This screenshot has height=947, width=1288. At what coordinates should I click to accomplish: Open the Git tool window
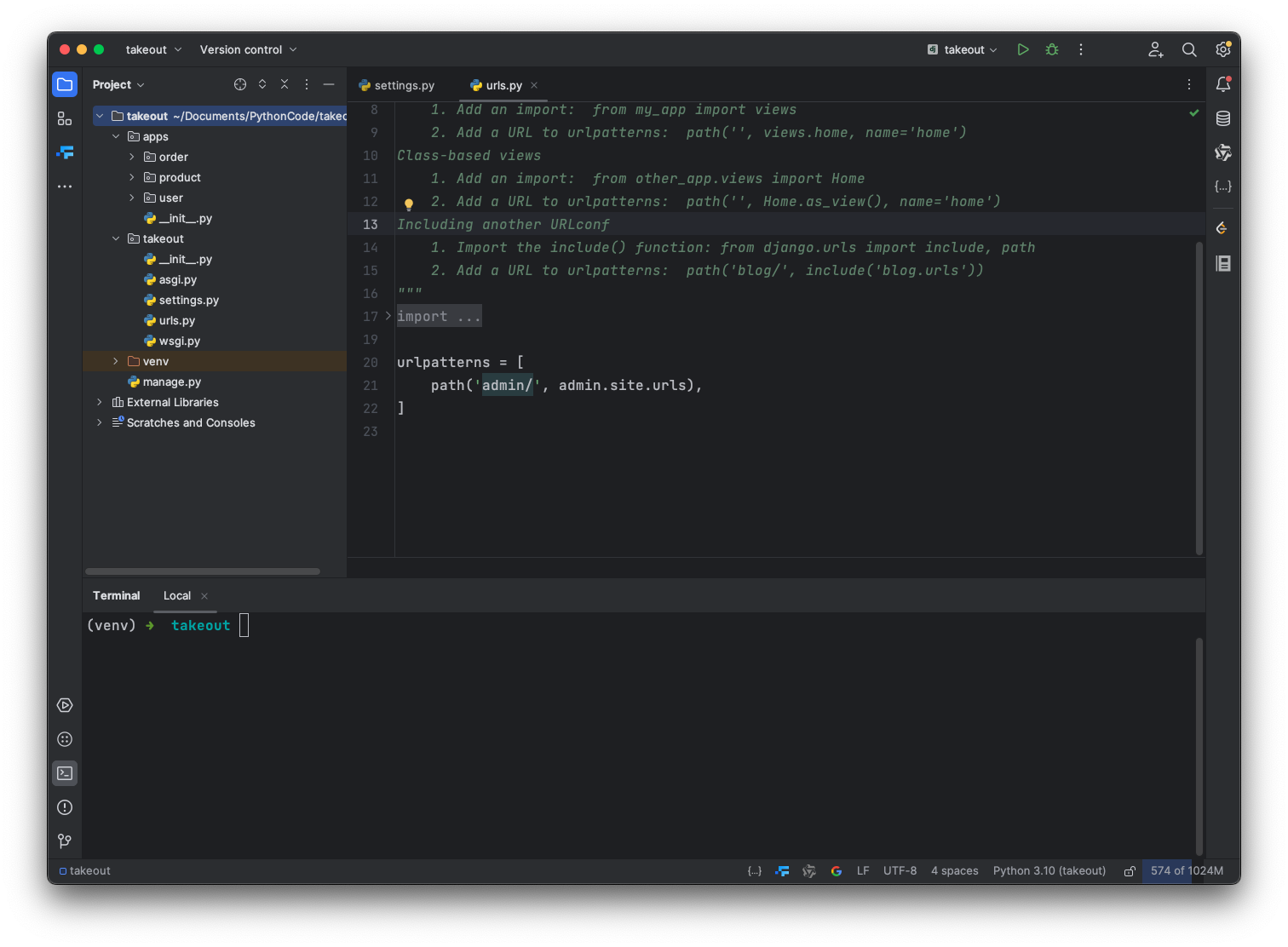pos(65,841)
